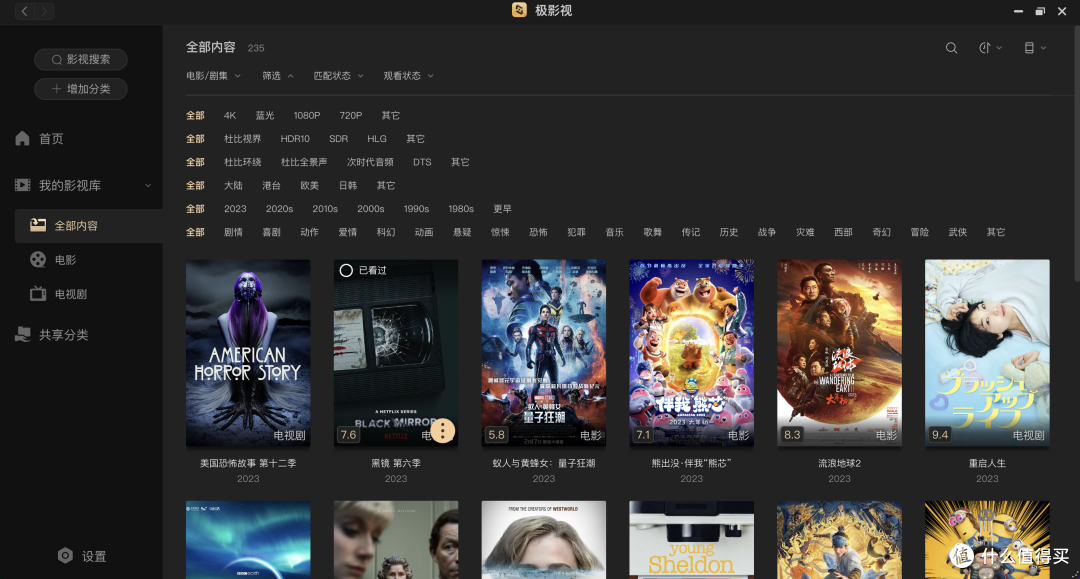
Task: Click the 极影视 app logo in title bar
Action: tap(519, 10)
